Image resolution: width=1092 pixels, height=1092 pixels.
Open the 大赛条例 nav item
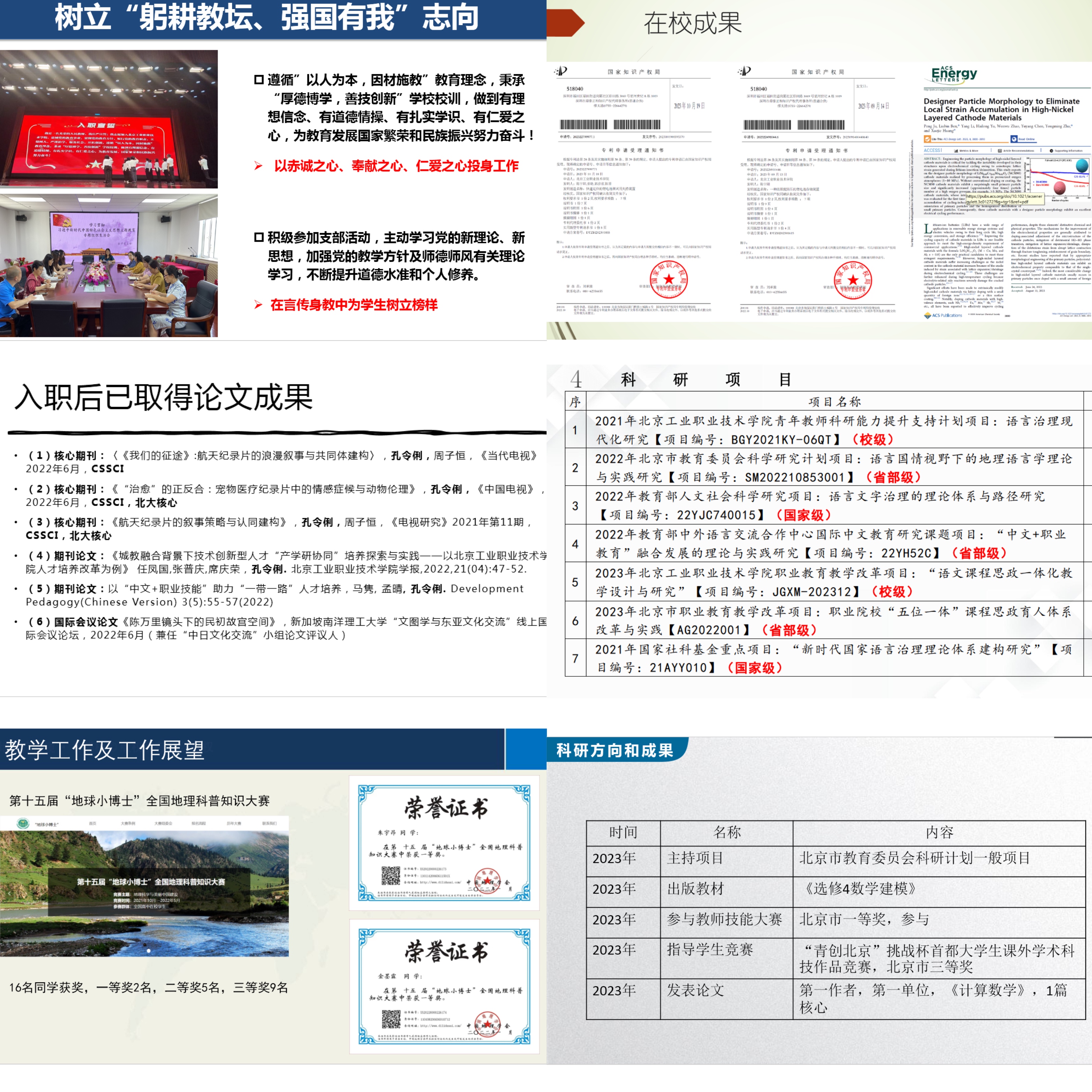(128, 824)
